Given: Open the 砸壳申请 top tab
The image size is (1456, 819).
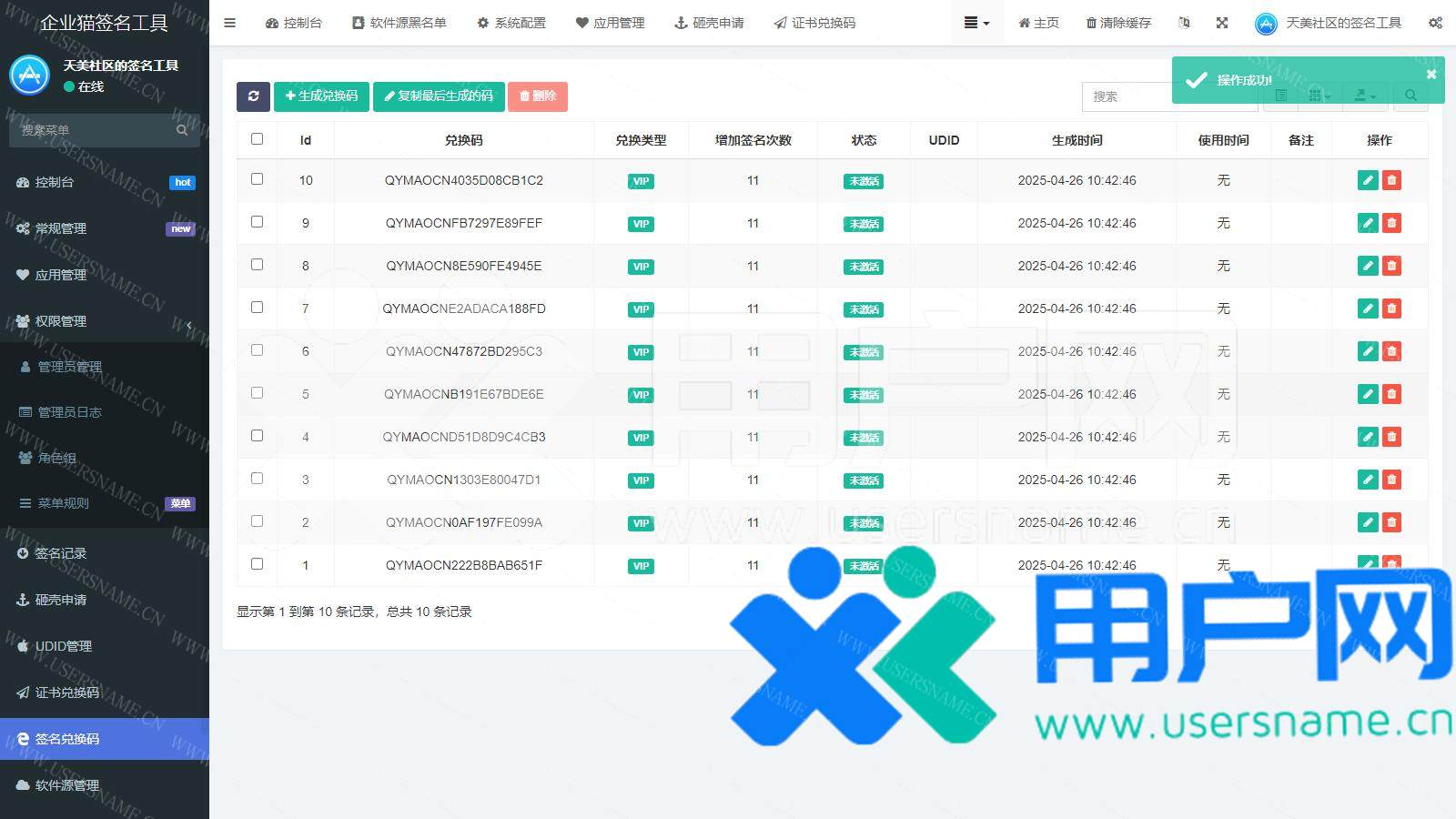Looking at the screenshot, I should pyautogui.click(x=709, y=23).
